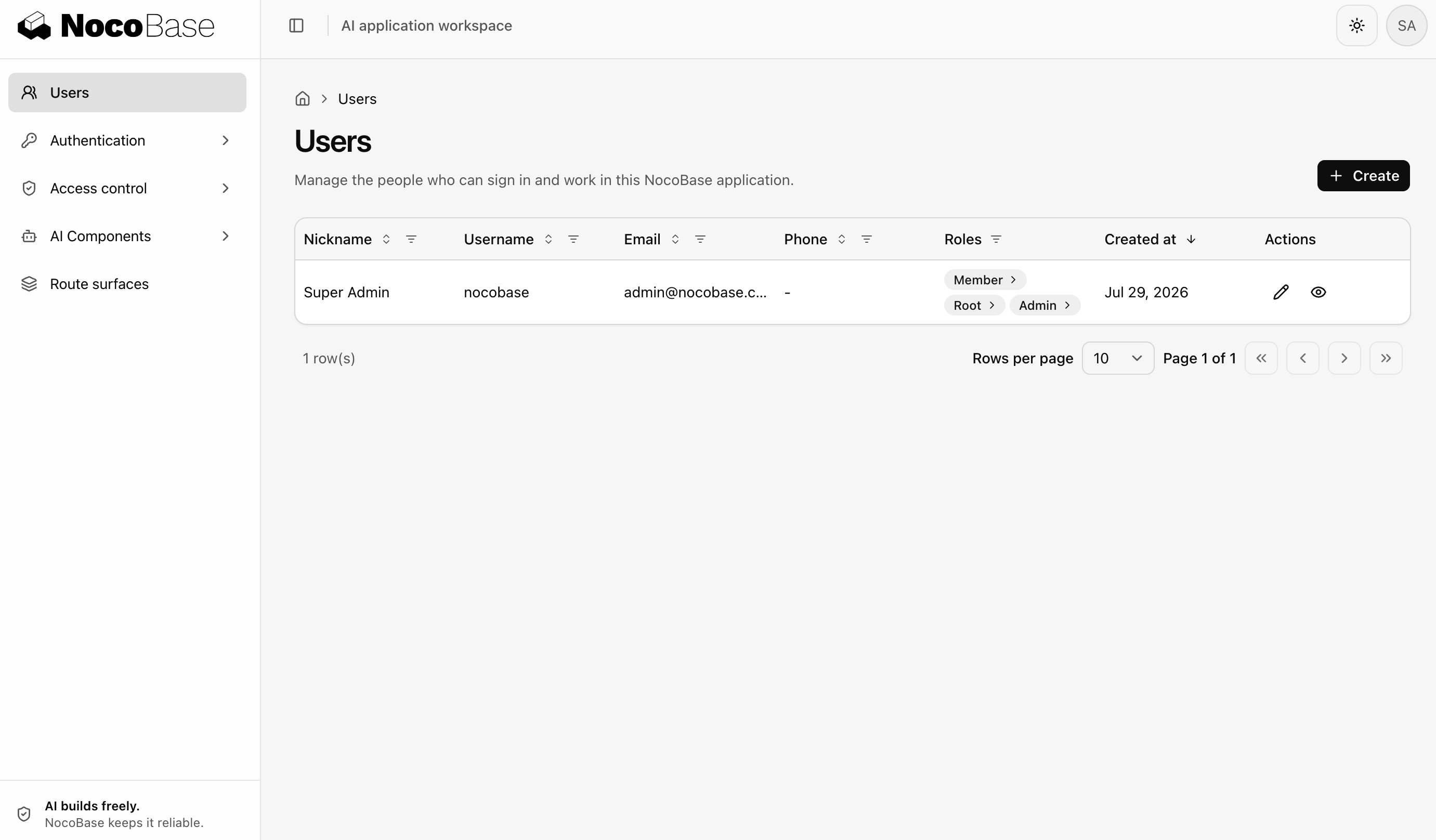The width and height of the screenshot is (1436, 840).
Task: Sort by the Phone column arrows
Action: 842,239
